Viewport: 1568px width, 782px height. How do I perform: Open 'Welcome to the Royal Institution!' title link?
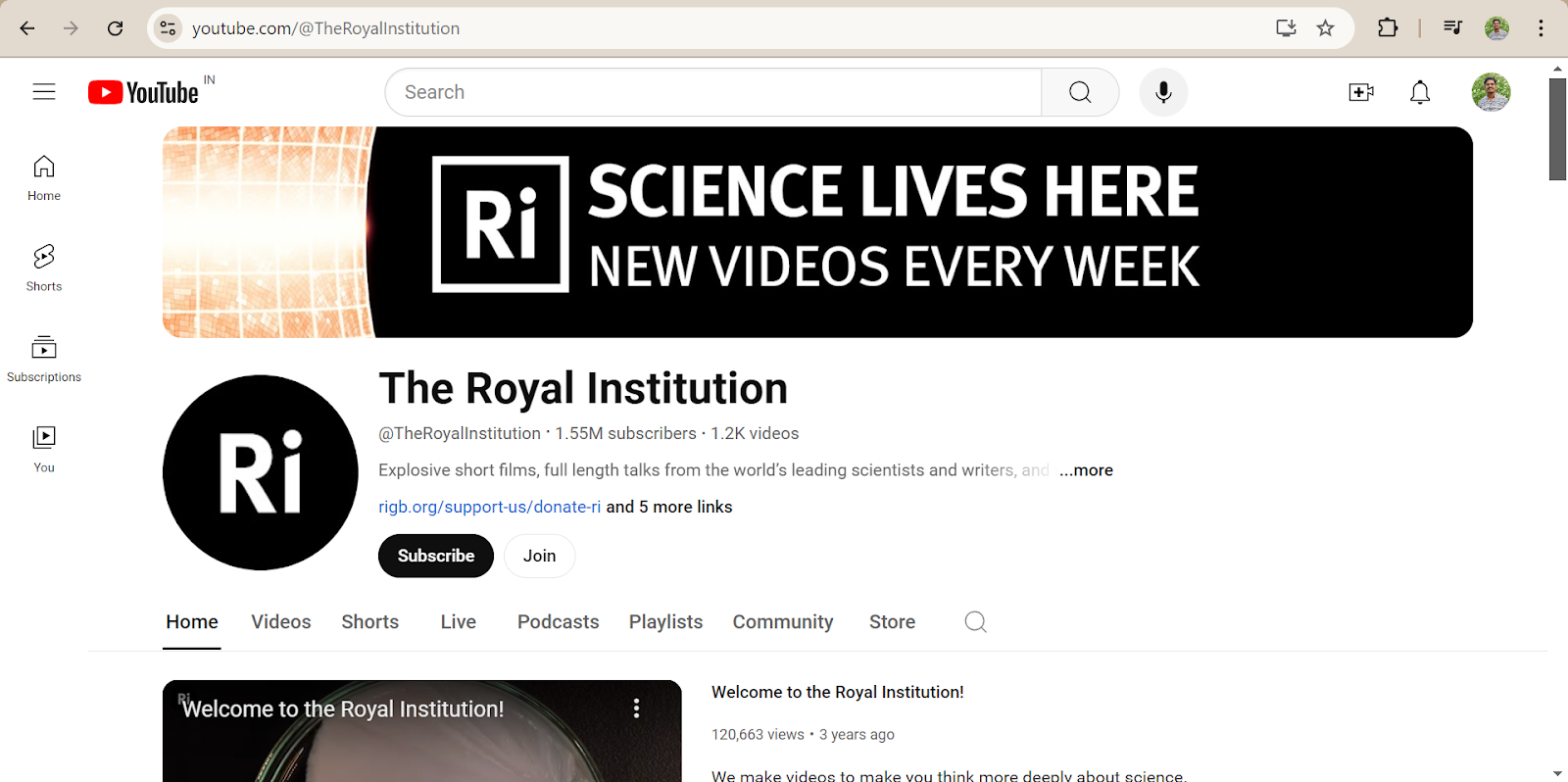tap(838, 692)
